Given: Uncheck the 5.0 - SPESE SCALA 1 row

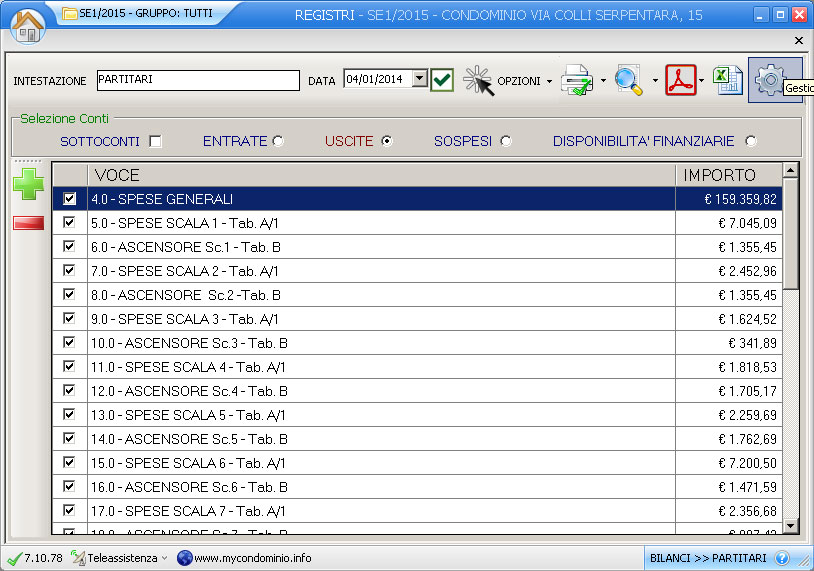Looking at the screenshot, I should click(x=69, y=223).
